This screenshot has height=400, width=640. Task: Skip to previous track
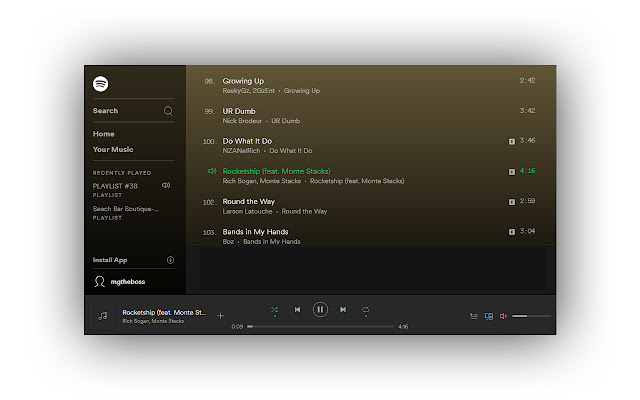click(x=298, y=310)
